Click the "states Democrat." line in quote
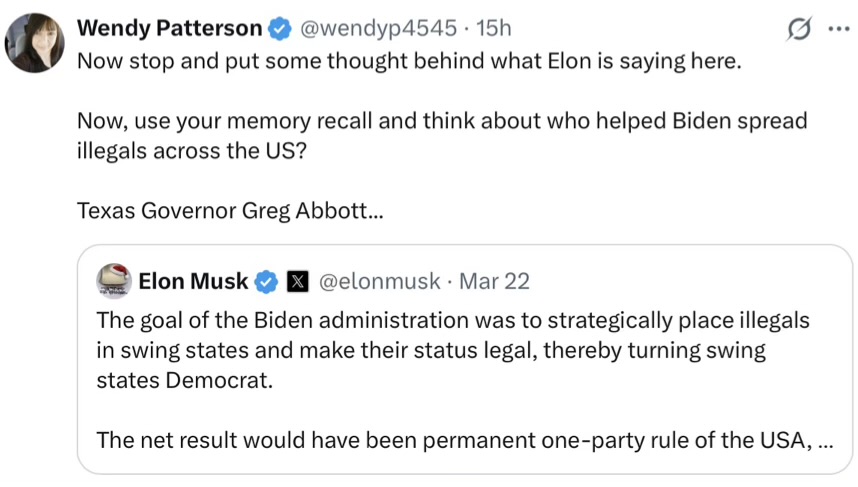This screenshot has height=487, width=858. tap(184, 381)
